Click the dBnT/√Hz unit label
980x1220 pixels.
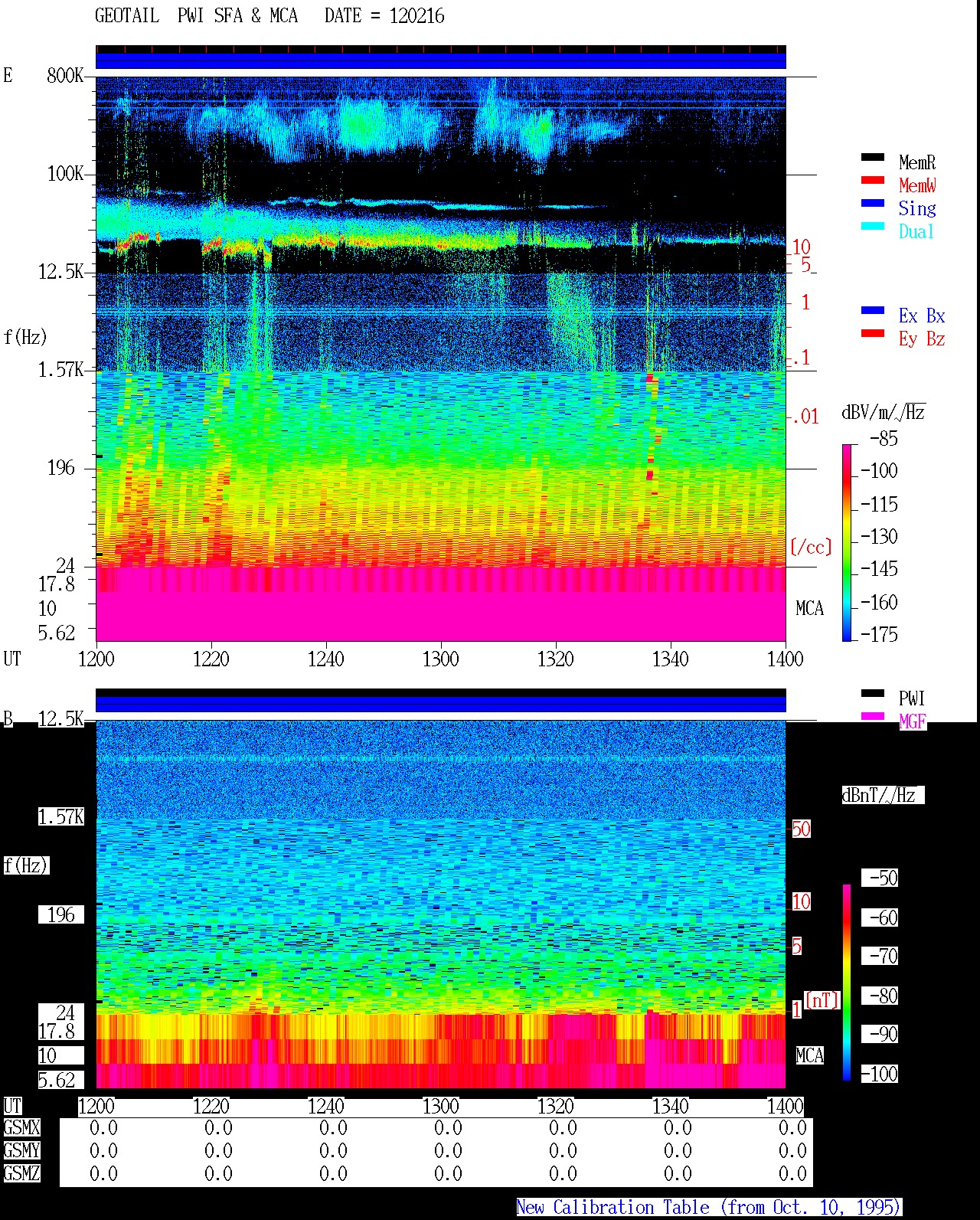[883, 795]
